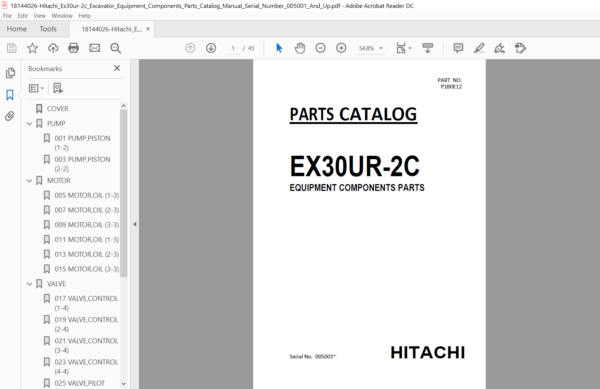Open the Window menu
Viewport: 600px width, 389px height.
pyautogui.click(x=62, y=16)
